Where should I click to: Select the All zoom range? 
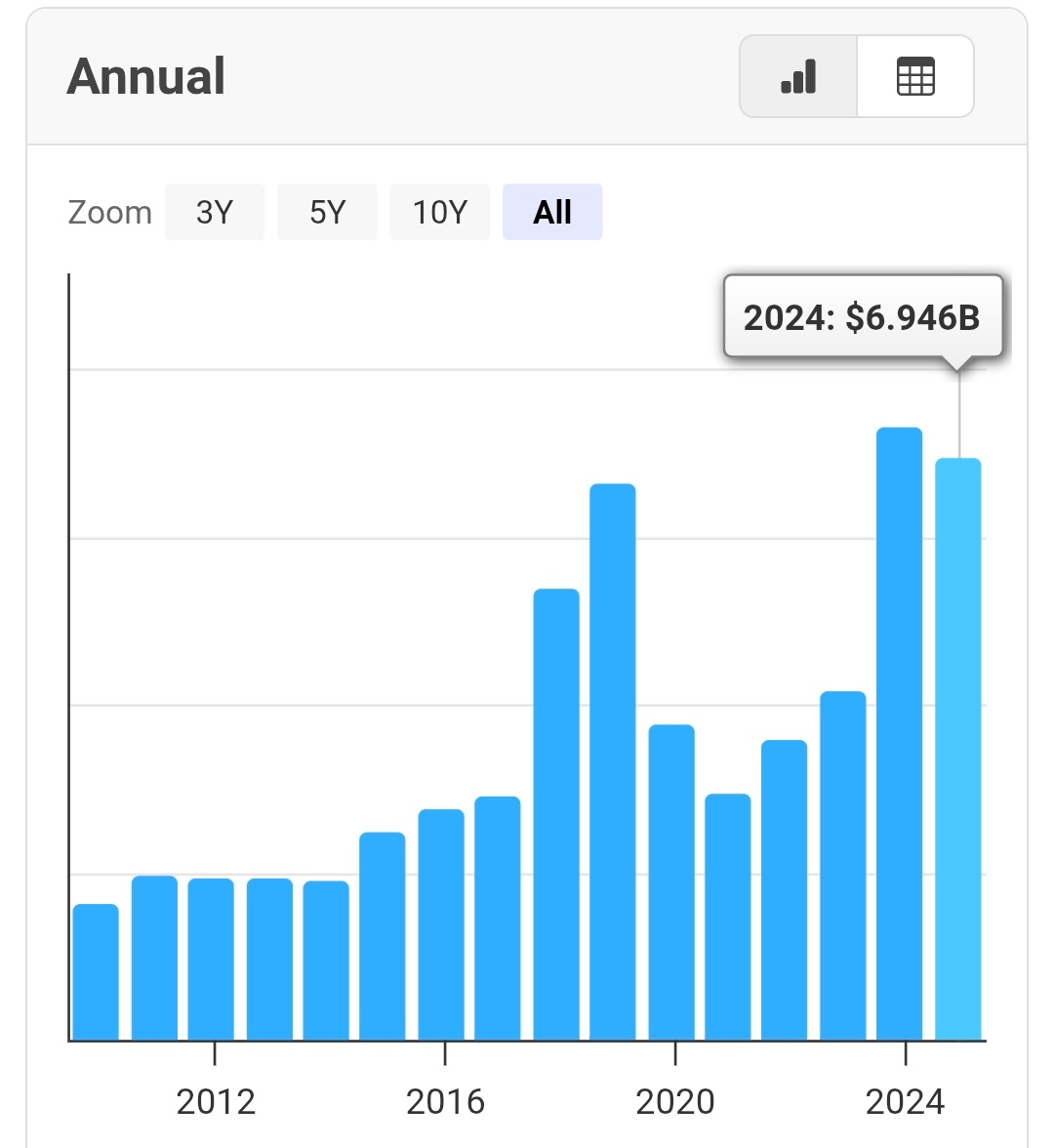pos(552,213)
